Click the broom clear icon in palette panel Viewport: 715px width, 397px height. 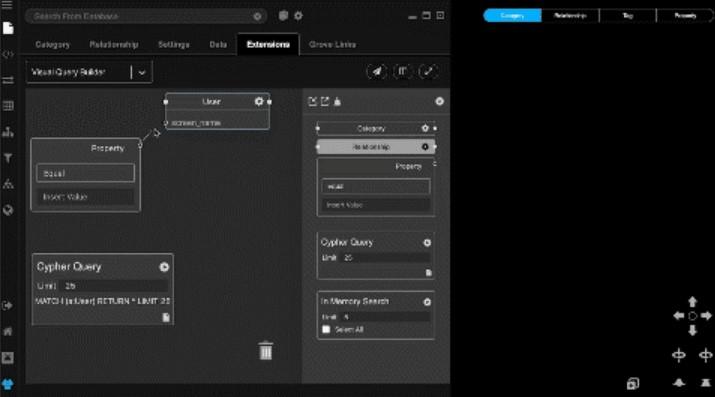(x=337, y=101)
